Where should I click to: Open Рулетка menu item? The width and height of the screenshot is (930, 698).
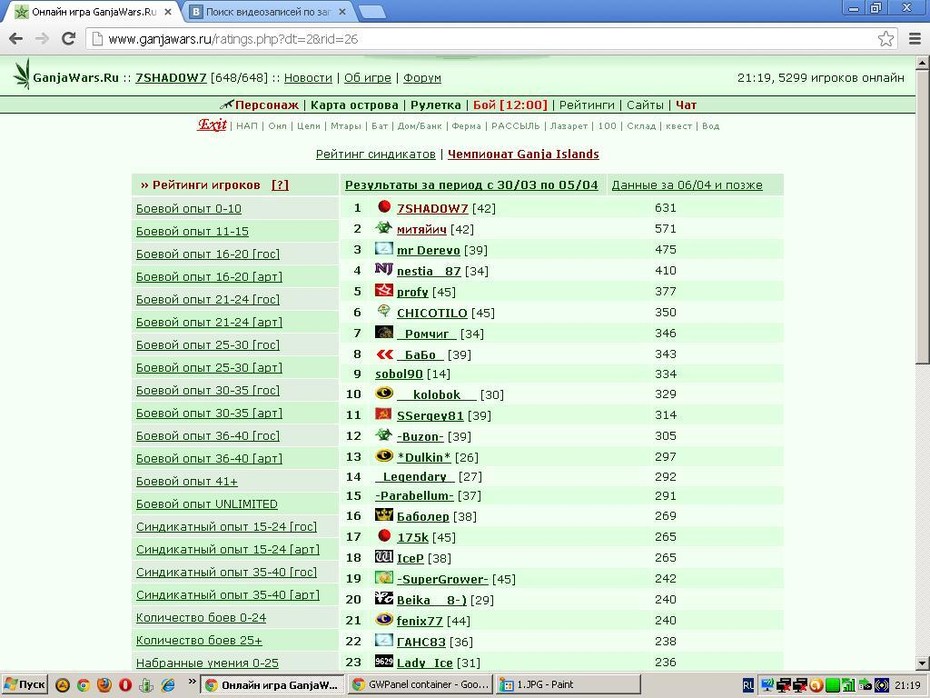click(x=435, y=105)
